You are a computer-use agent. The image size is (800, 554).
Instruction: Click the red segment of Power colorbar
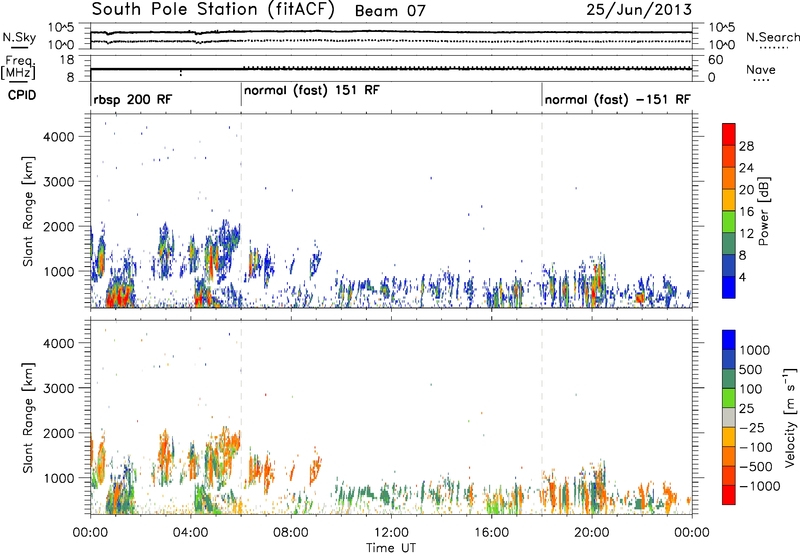coord(729,134)
